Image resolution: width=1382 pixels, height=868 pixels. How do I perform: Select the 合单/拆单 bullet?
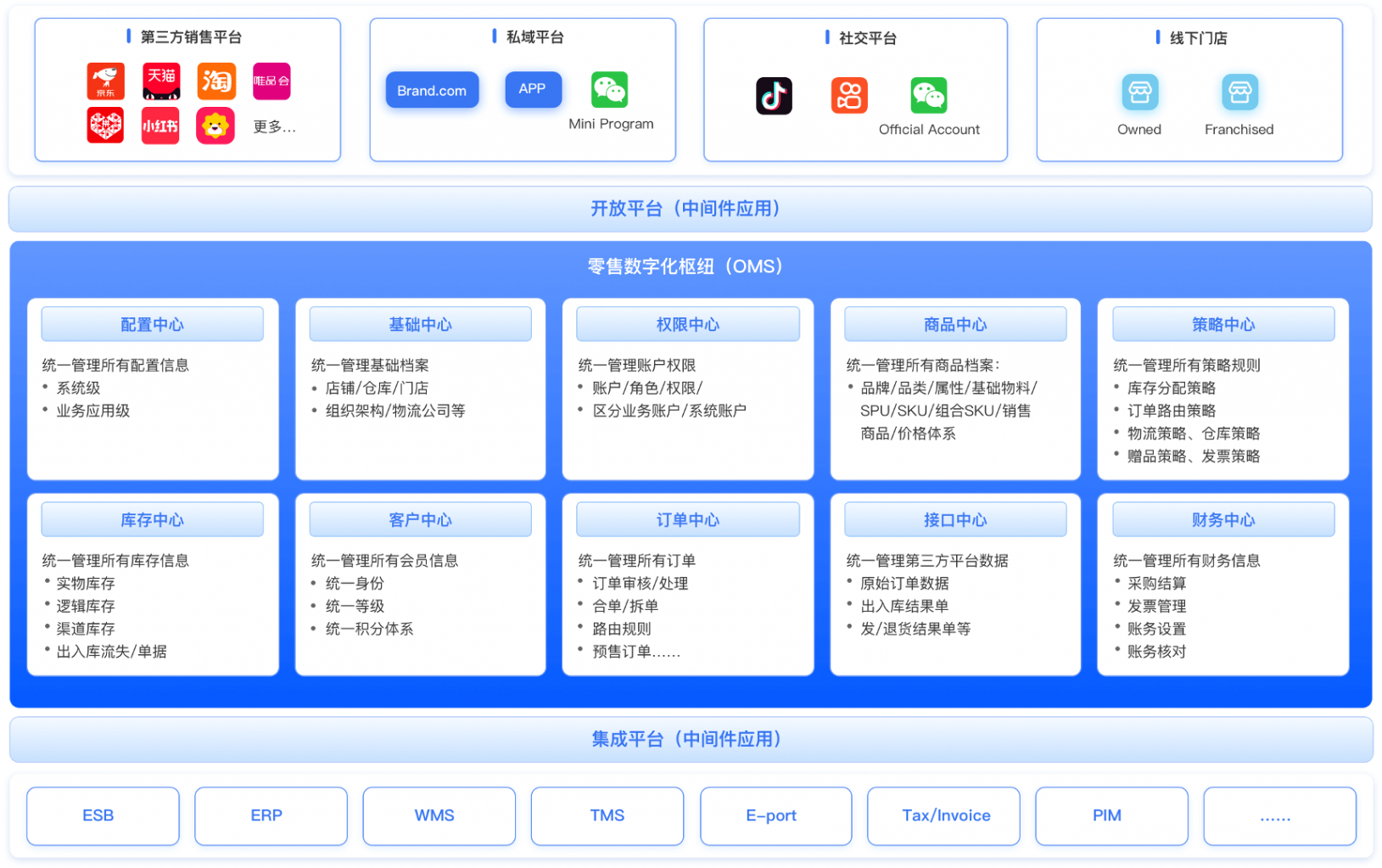pyautogui.click(x=625, y=606)
